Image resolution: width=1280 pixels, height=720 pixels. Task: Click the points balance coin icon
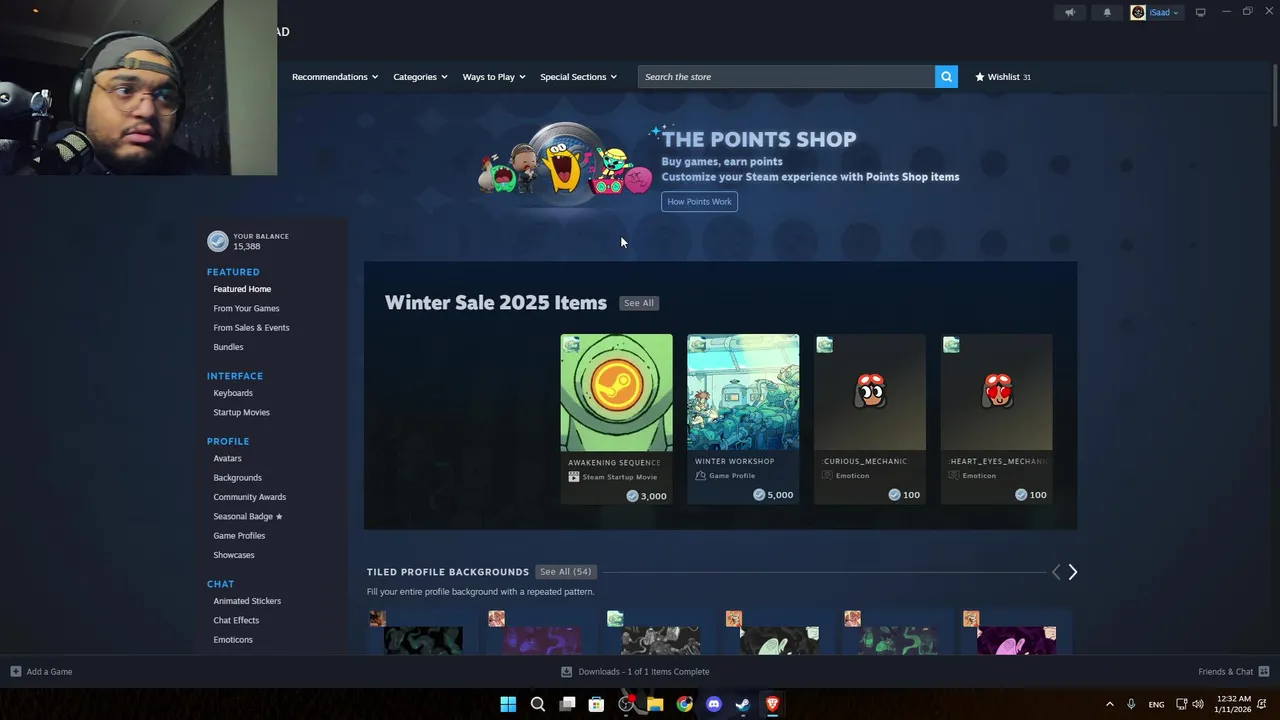click(x=217, y=241)
